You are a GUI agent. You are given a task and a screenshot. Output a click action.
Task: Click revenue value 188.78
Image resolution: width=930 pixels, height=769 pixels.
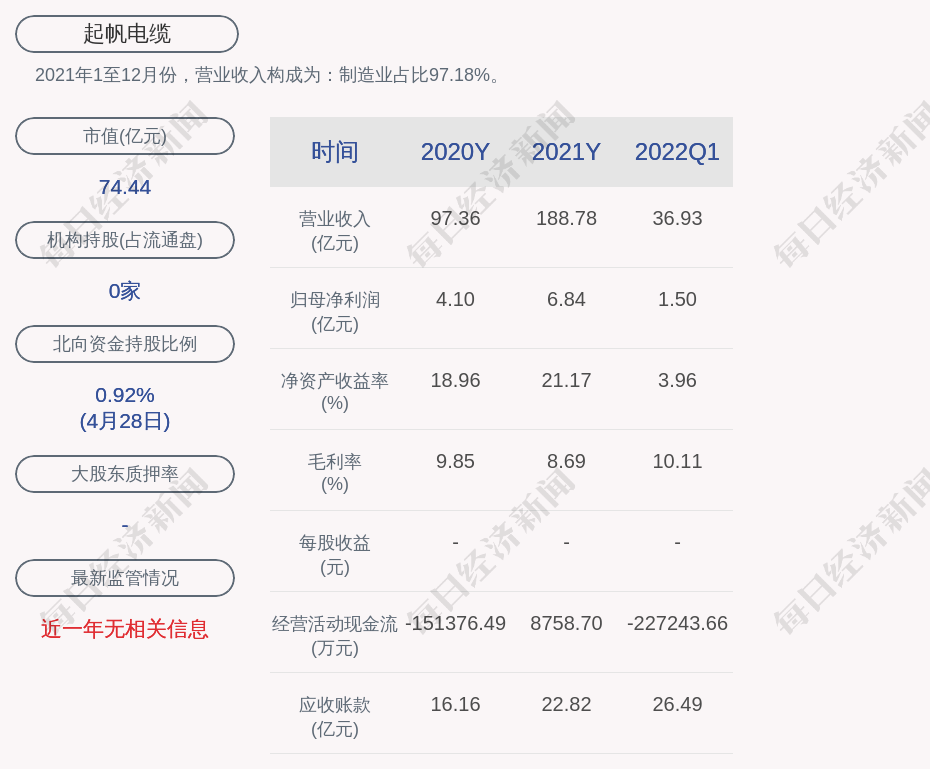(x=566, y=218)
